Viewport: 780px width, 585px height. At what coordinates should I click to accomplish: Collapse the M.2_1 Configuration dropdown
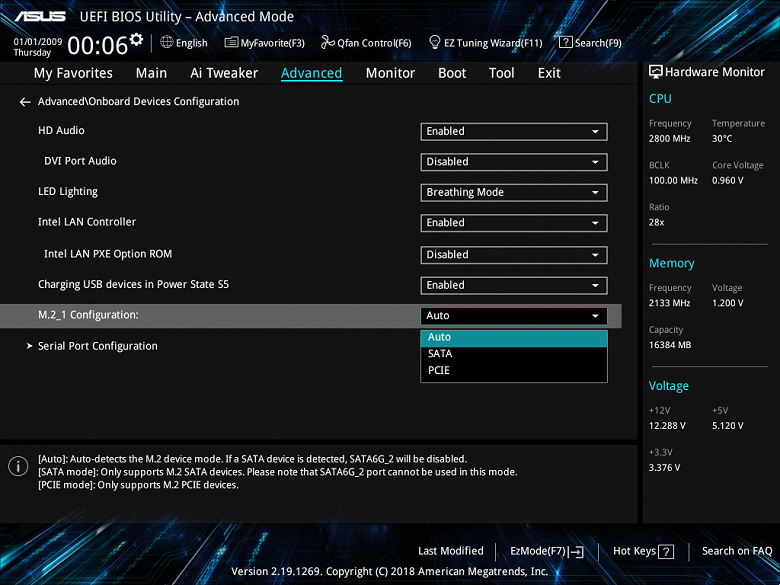(514, 316)
